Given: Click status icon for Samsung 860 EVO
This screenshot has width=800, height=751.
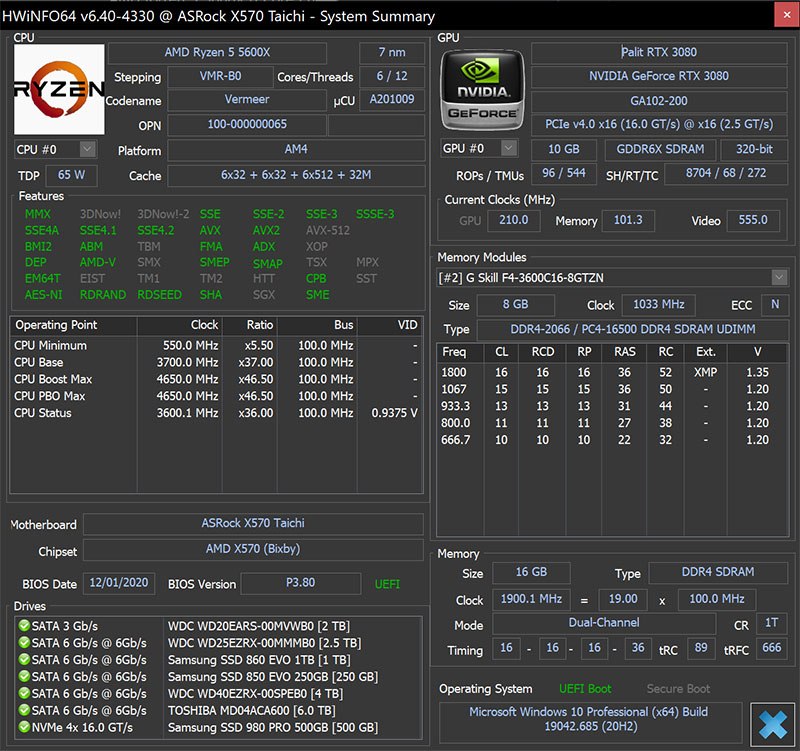Looking at the screenshot, I should click(23, 659).
